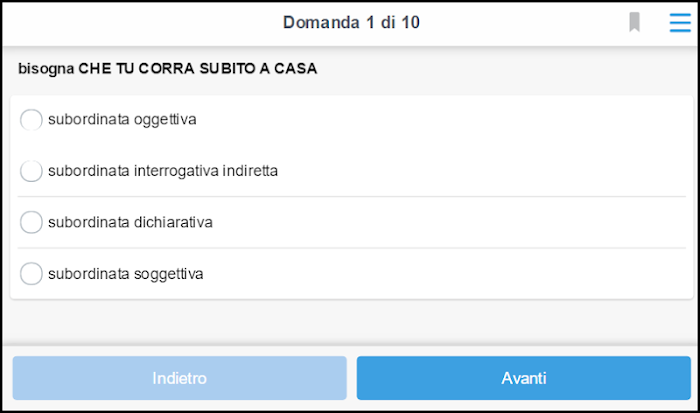Click the "subordinata dichiarativa" label text
700x413 pixels.
point(130,222)
